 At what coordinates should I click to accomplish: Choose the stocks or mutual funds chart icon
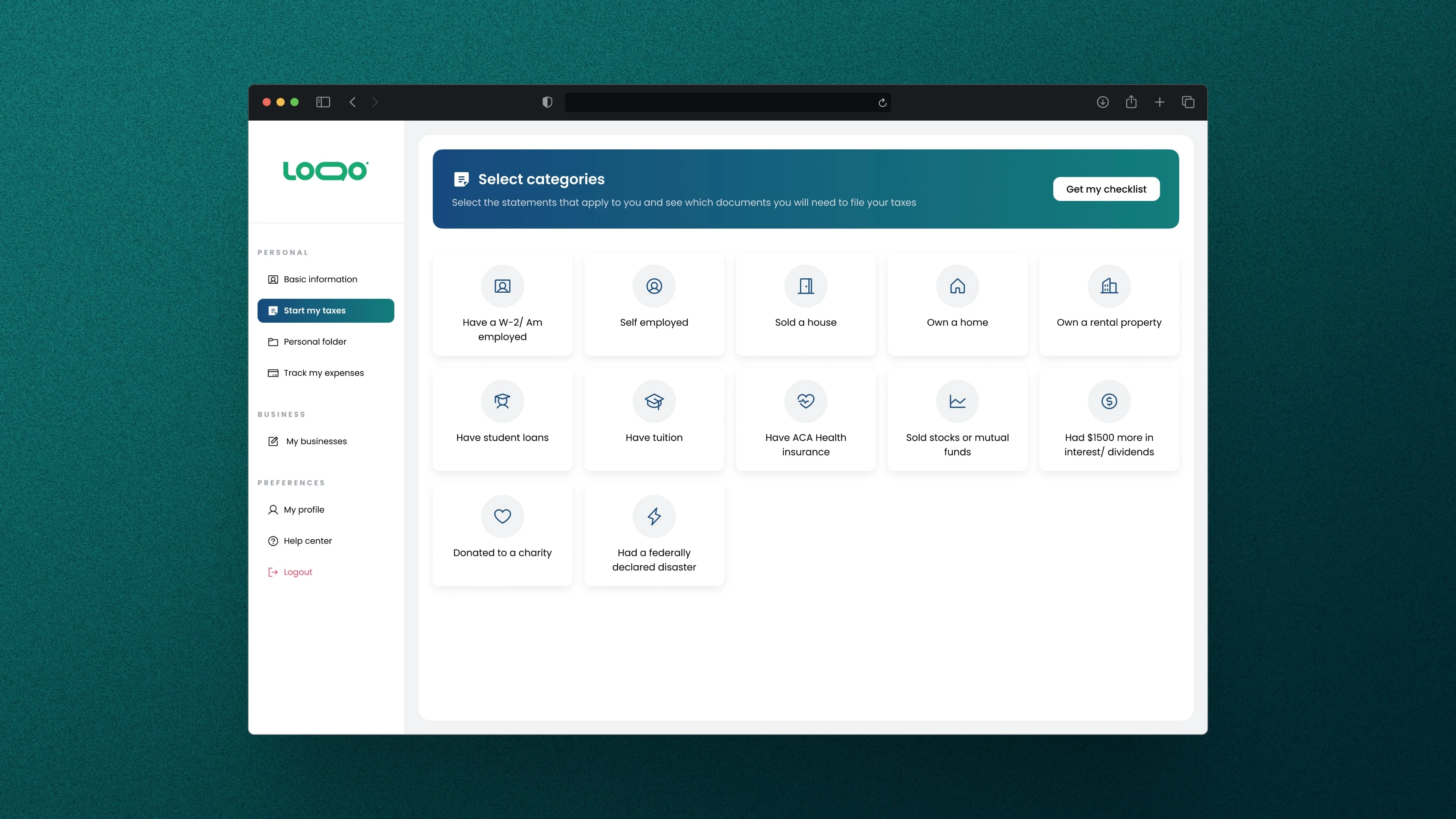957,401
